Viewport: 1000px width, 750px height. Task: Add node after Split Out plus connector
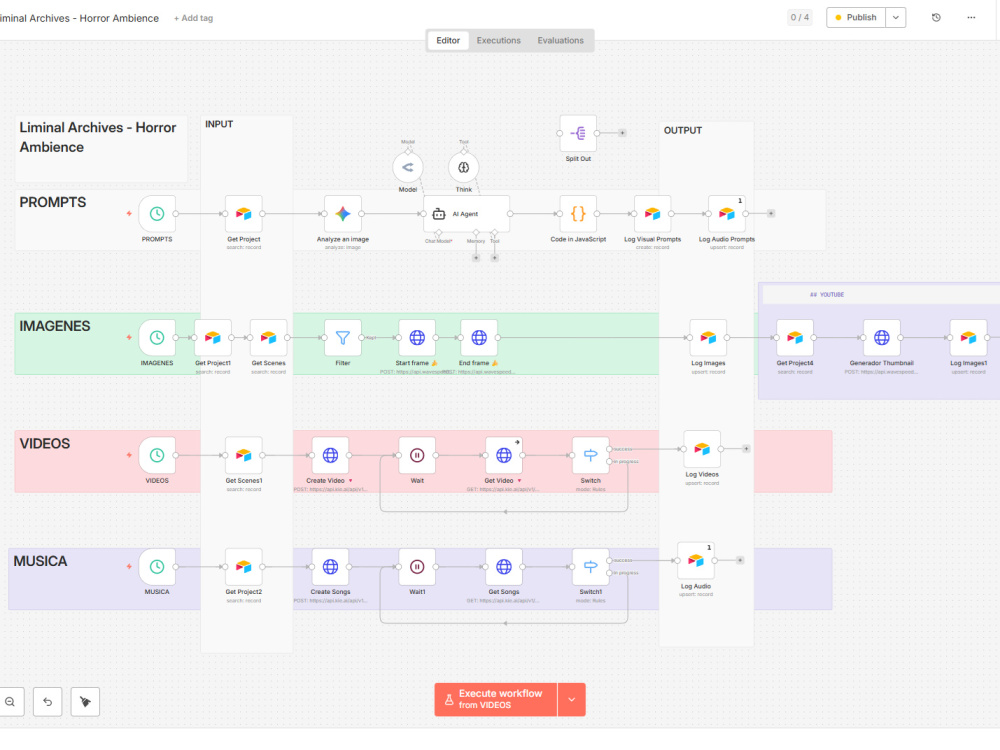[622, 133]
